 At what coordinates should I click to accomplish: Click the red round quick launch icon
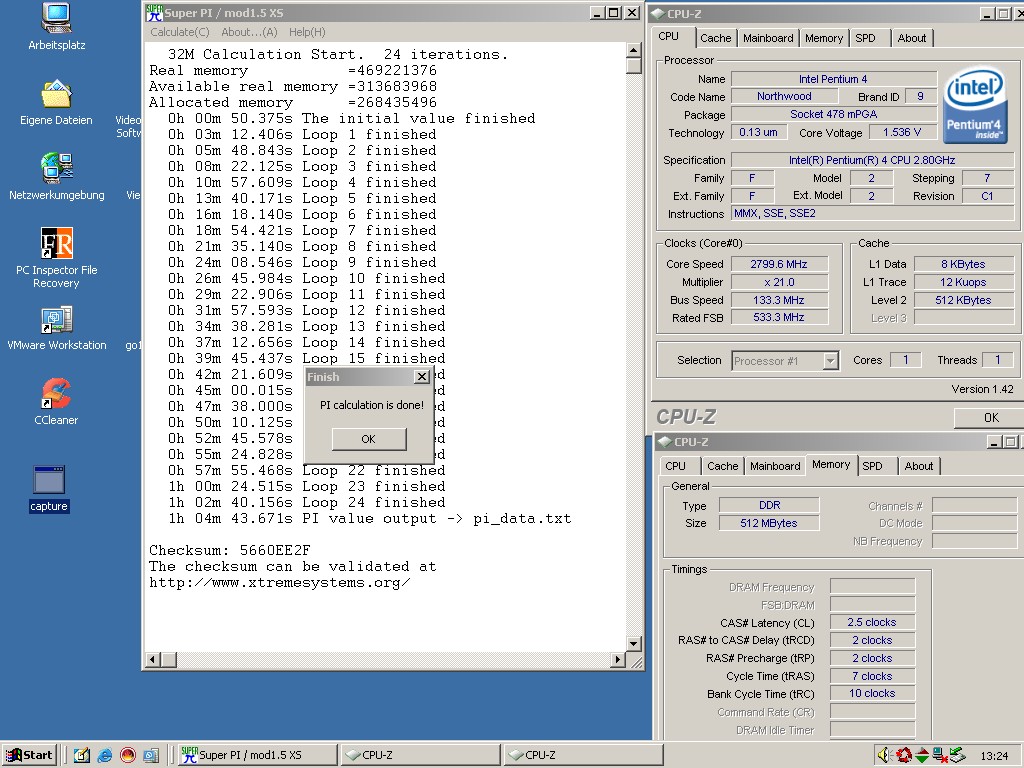click(x=128, y=756)
